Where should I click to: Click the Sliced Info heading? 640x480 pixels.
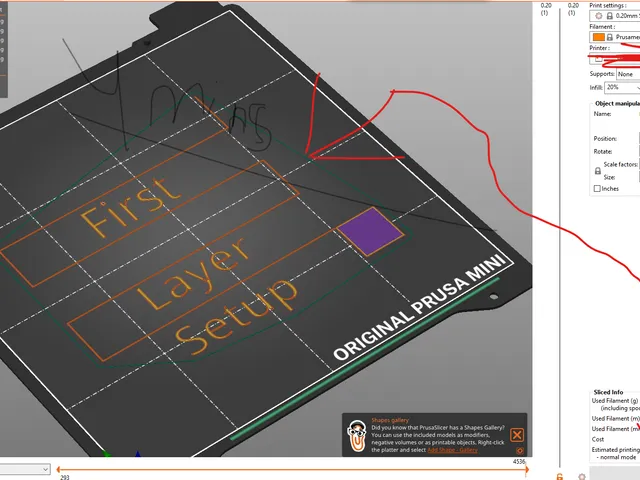[608, 392]
